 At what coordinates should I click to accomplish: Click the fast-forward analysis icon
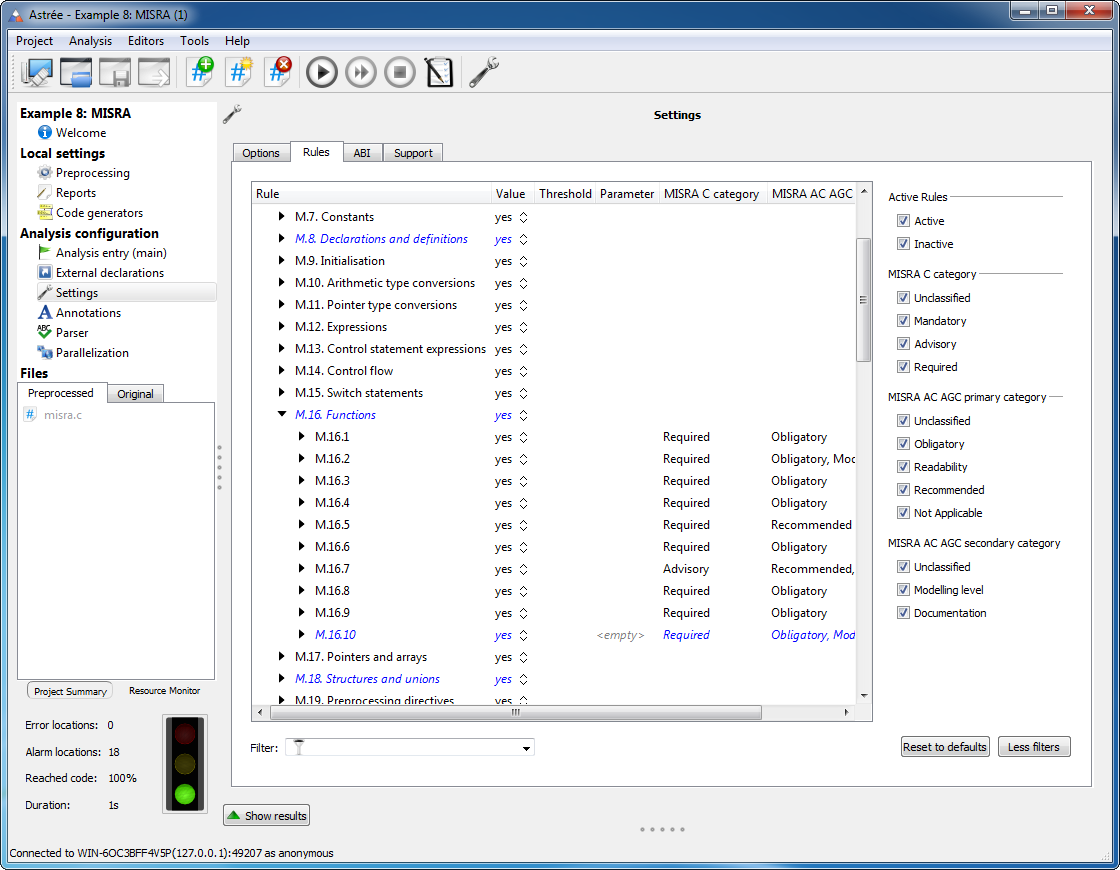(x=361, y=72)
